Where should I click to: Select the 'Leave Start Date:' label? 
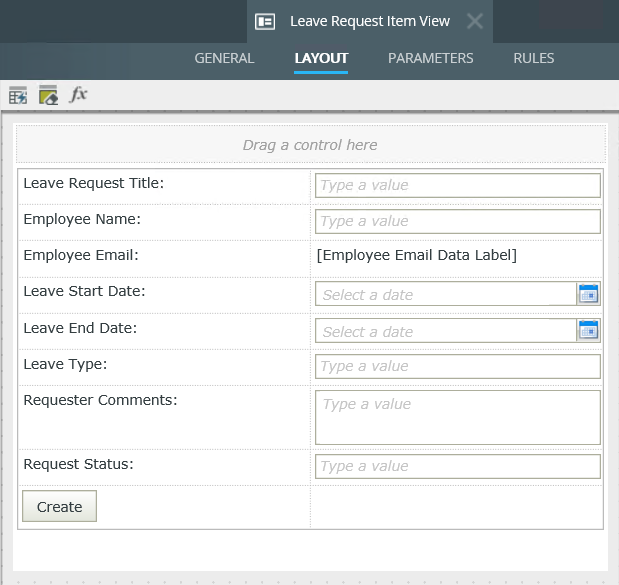point(84,291)
